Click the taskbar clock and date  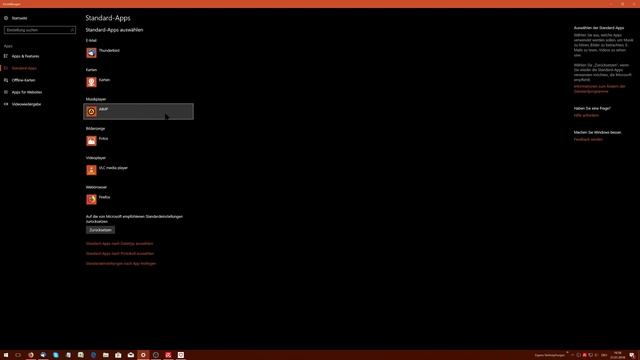[x=618, y=355]
